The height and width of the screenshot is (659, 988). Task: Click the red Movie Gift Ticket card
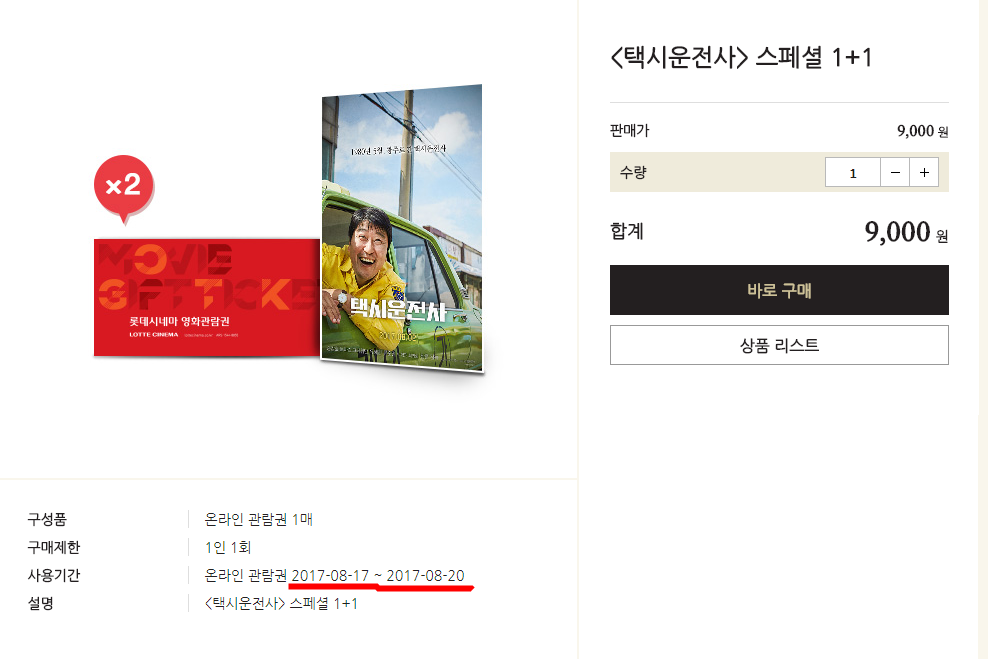click(207, 297)
